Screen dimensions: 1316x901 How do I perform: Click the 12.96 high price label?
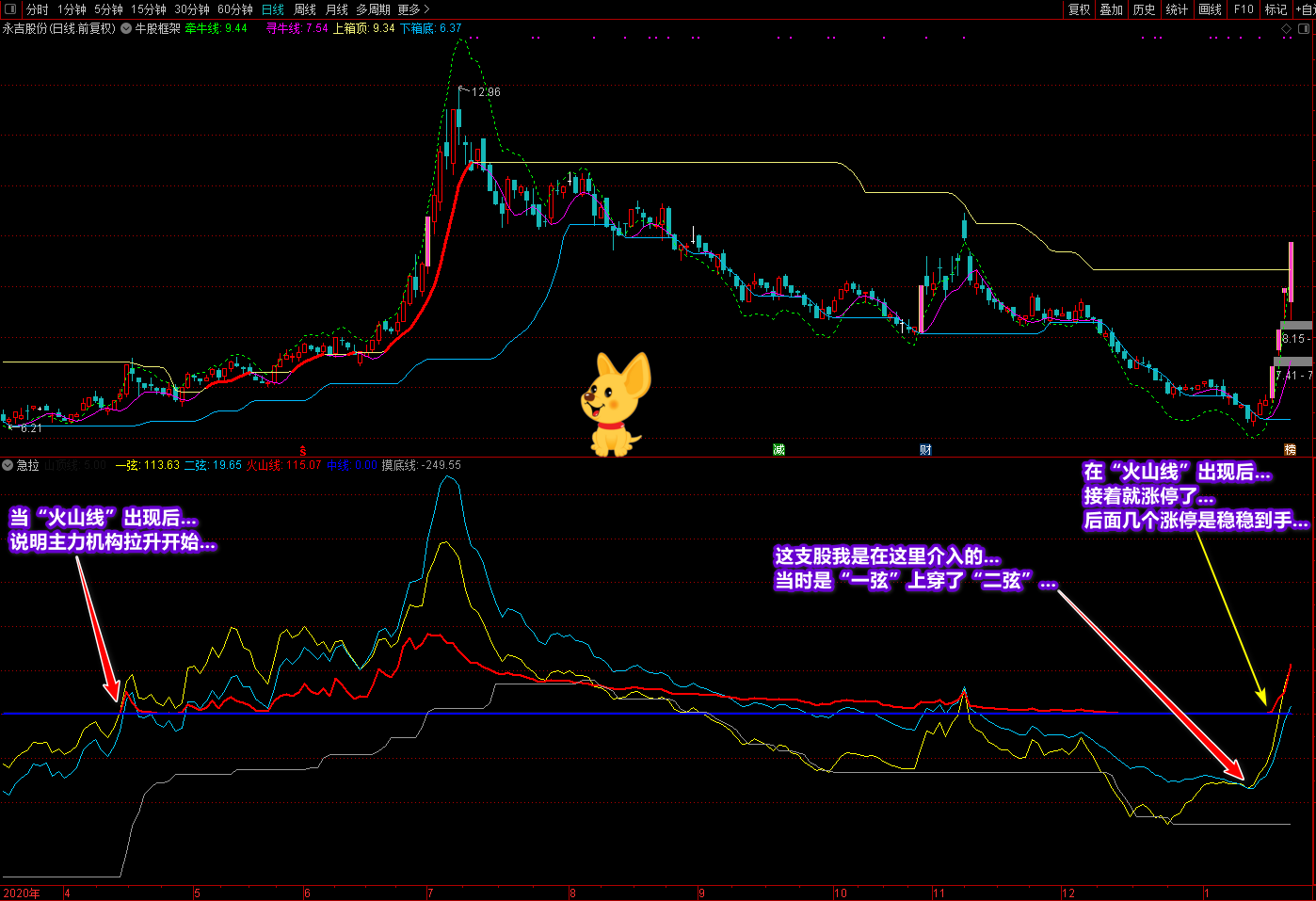coord(486,92)
